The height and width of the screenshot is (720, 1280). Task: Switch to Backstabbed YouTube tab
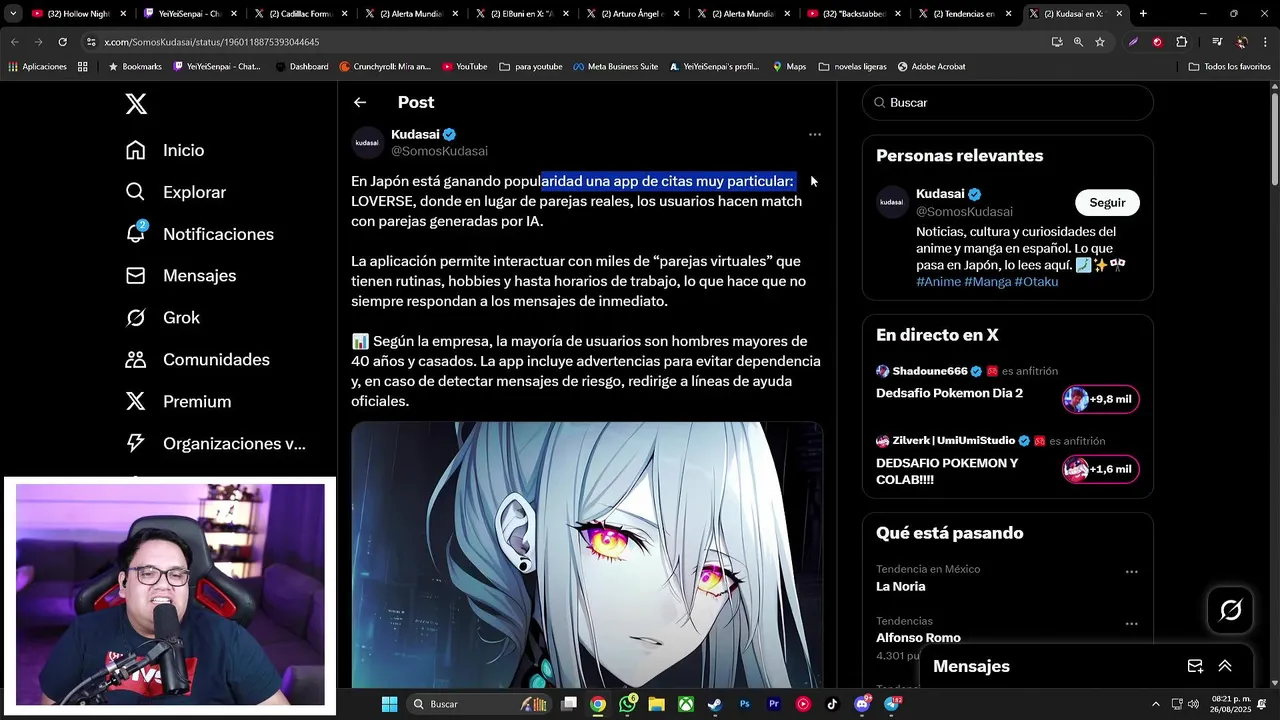coord(854,14)
